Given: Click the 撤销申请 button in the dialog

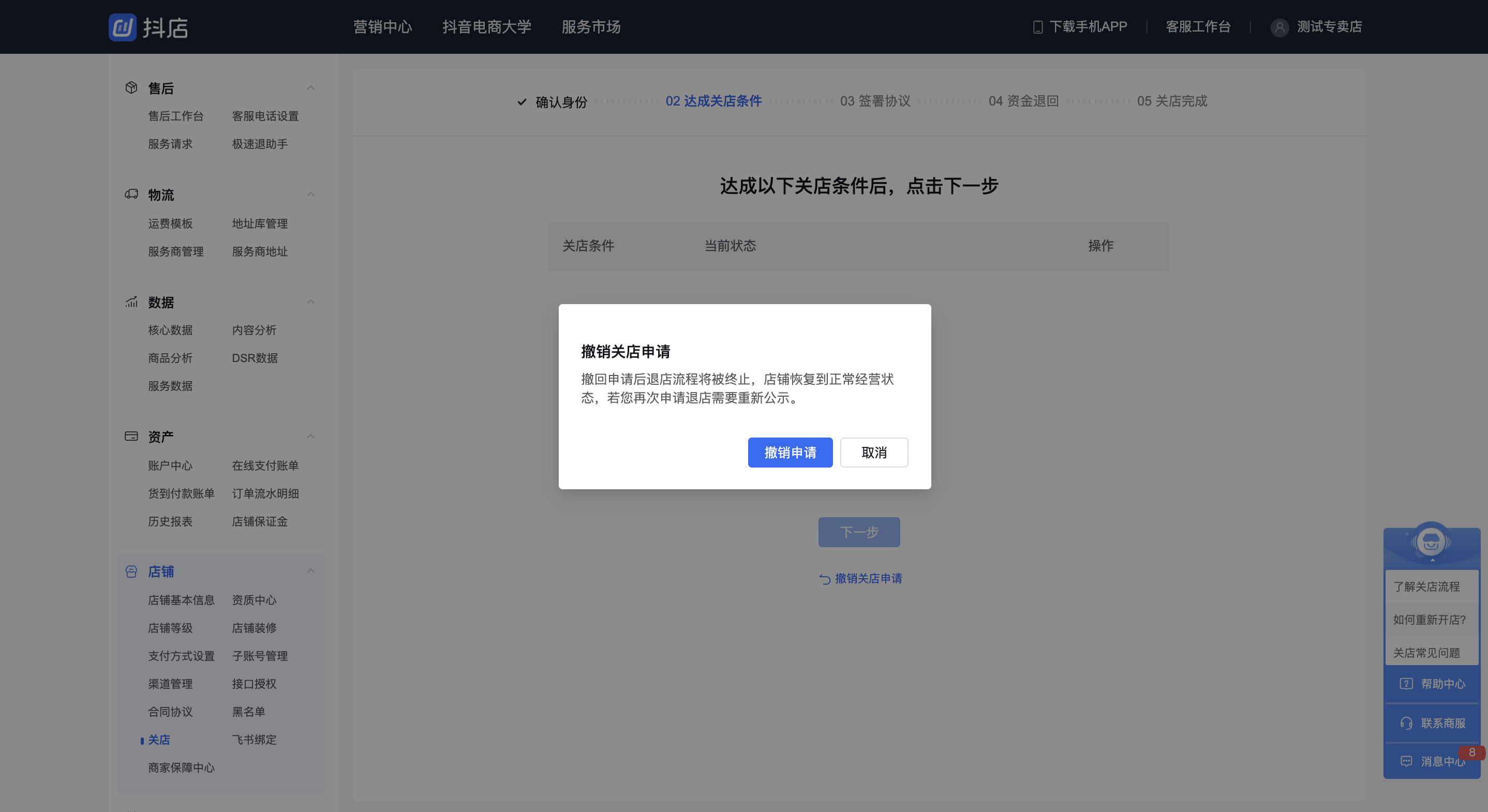Looking at the screenshot, I should pos(790,452).
